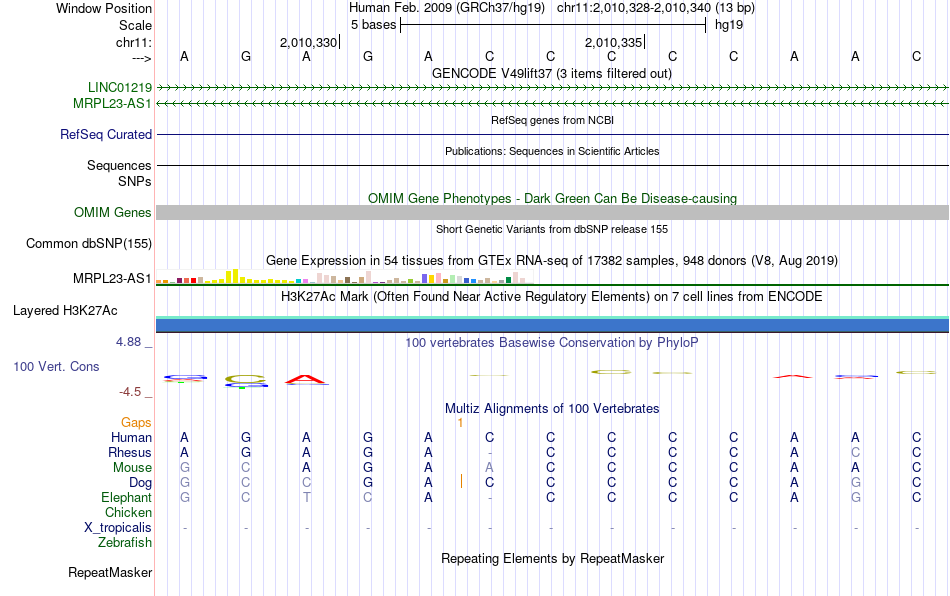Click the 4.88 PhyloP upper bound value
Screen dimensions: 950x596
(x=128, y=342)
